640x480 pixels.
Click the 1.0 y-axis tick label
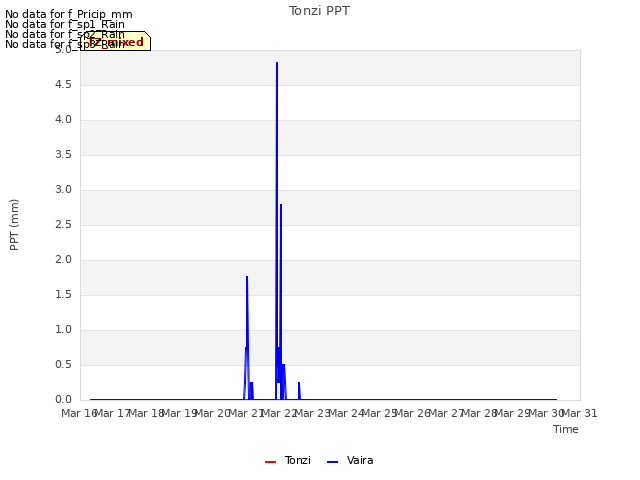coord(64,329)
